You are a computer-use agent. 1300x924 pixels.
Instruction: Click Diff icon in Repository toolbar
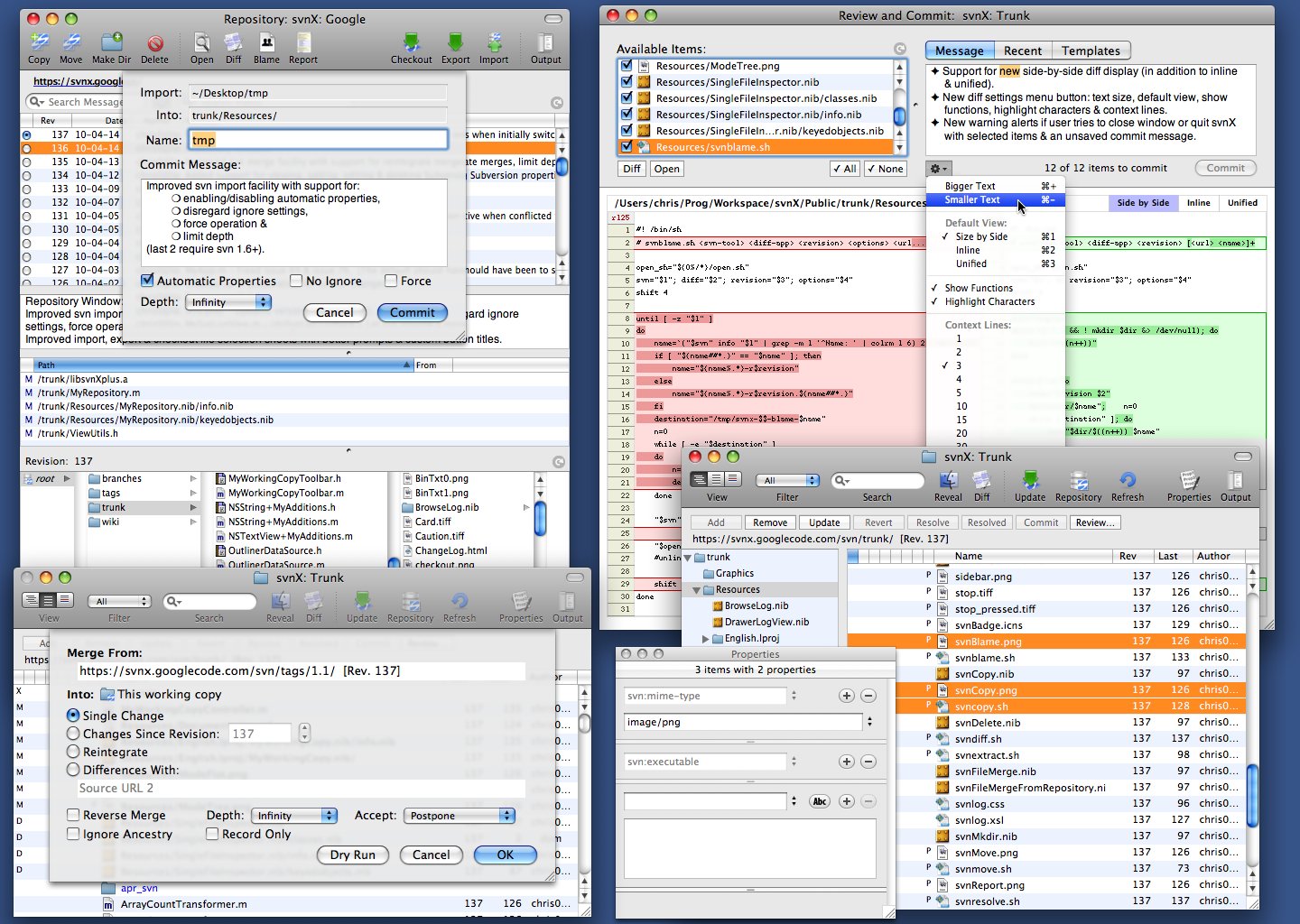(x=234, y=42)
